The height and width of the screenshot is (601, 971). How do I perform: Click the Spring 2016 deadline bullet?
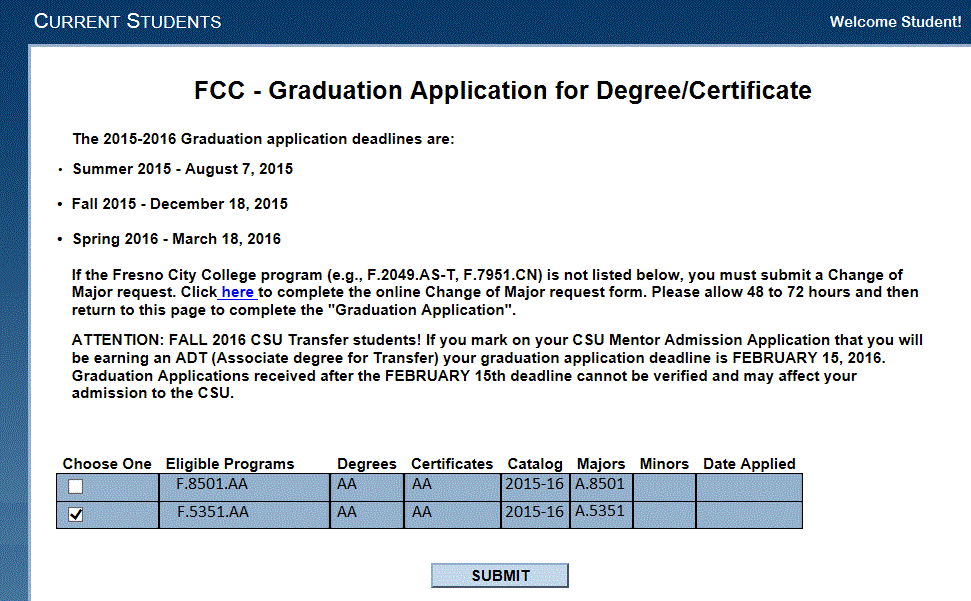point(176,239)
